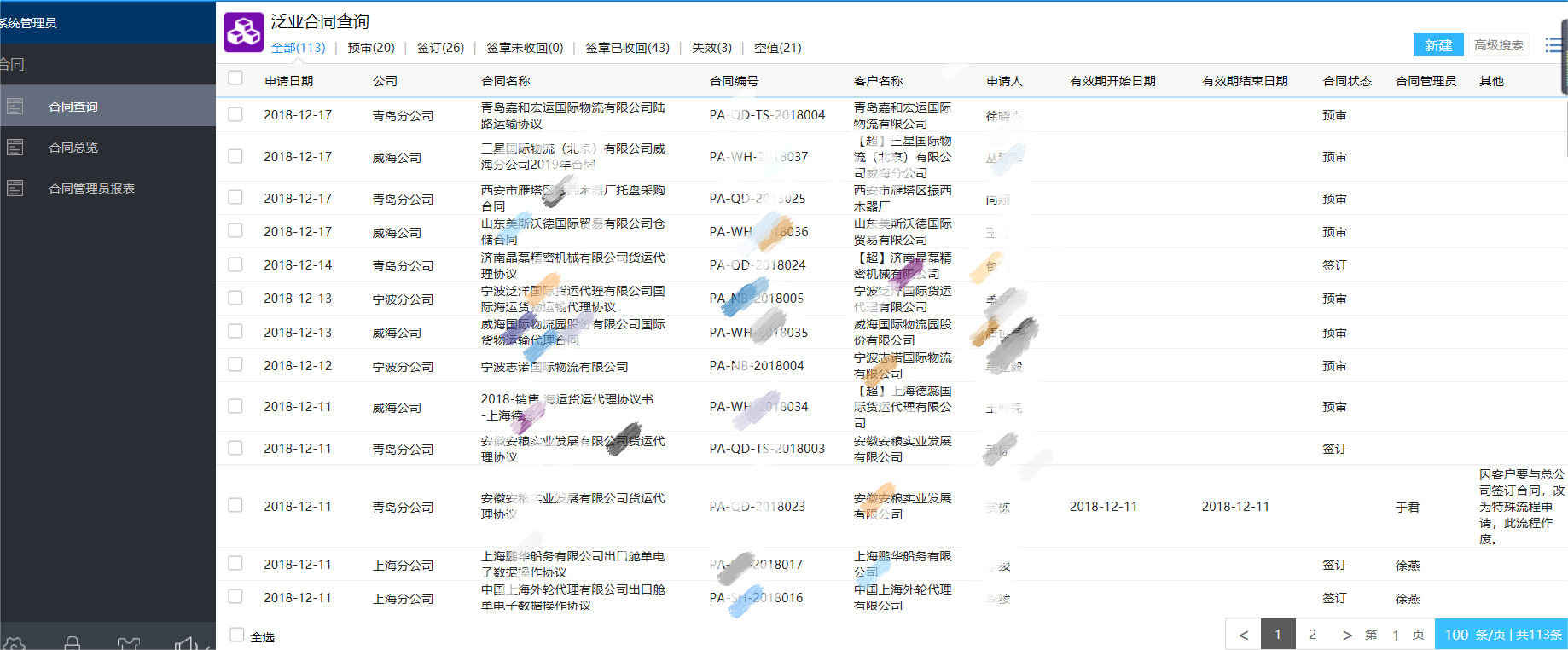Select the checkbox for PA-NB-2018004 row
Viewport: 1568px width, 650px height.
[235, 365]
